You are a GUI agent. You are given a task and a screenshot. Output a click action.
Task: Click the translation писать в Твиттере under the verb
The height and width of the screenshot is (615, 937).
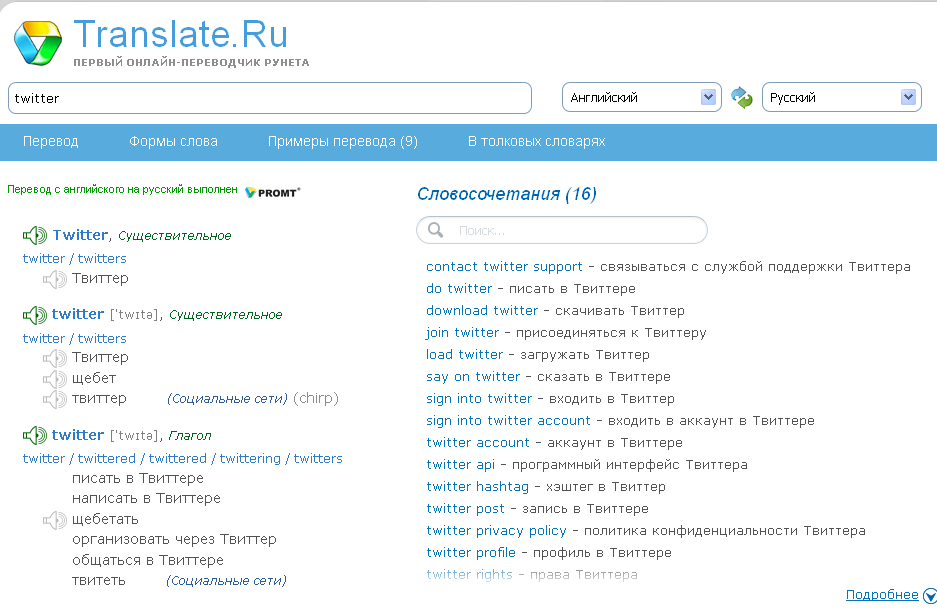(x=138, y=479)
